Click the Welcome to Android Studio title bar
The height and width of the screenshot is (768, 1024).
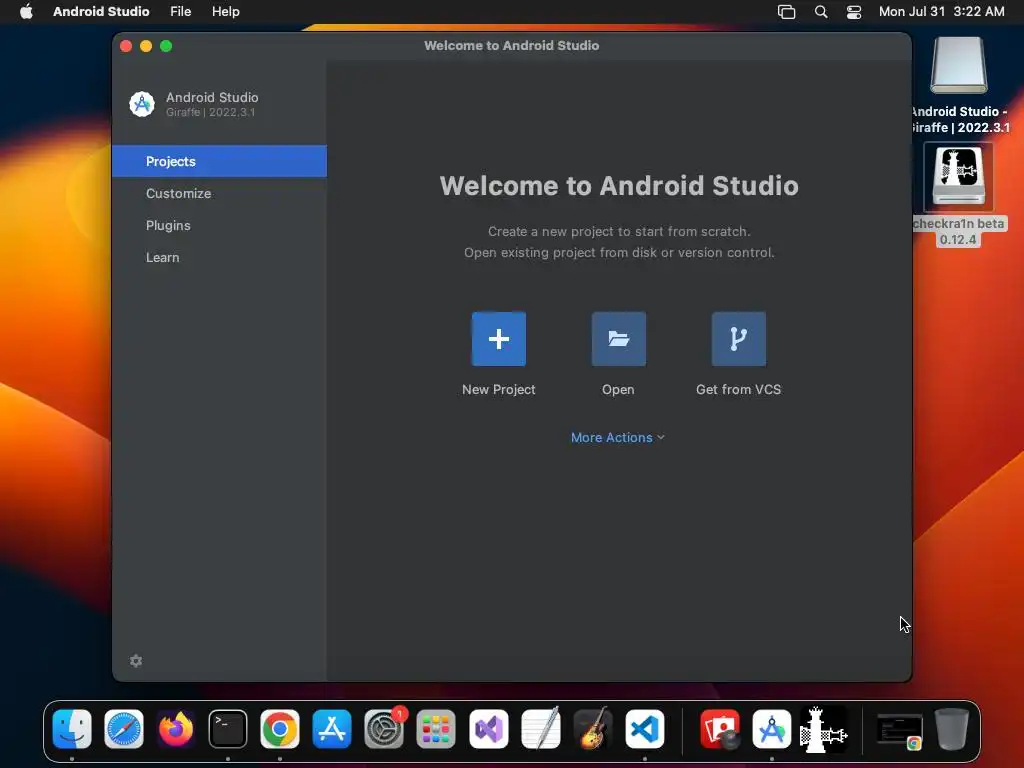511,46
